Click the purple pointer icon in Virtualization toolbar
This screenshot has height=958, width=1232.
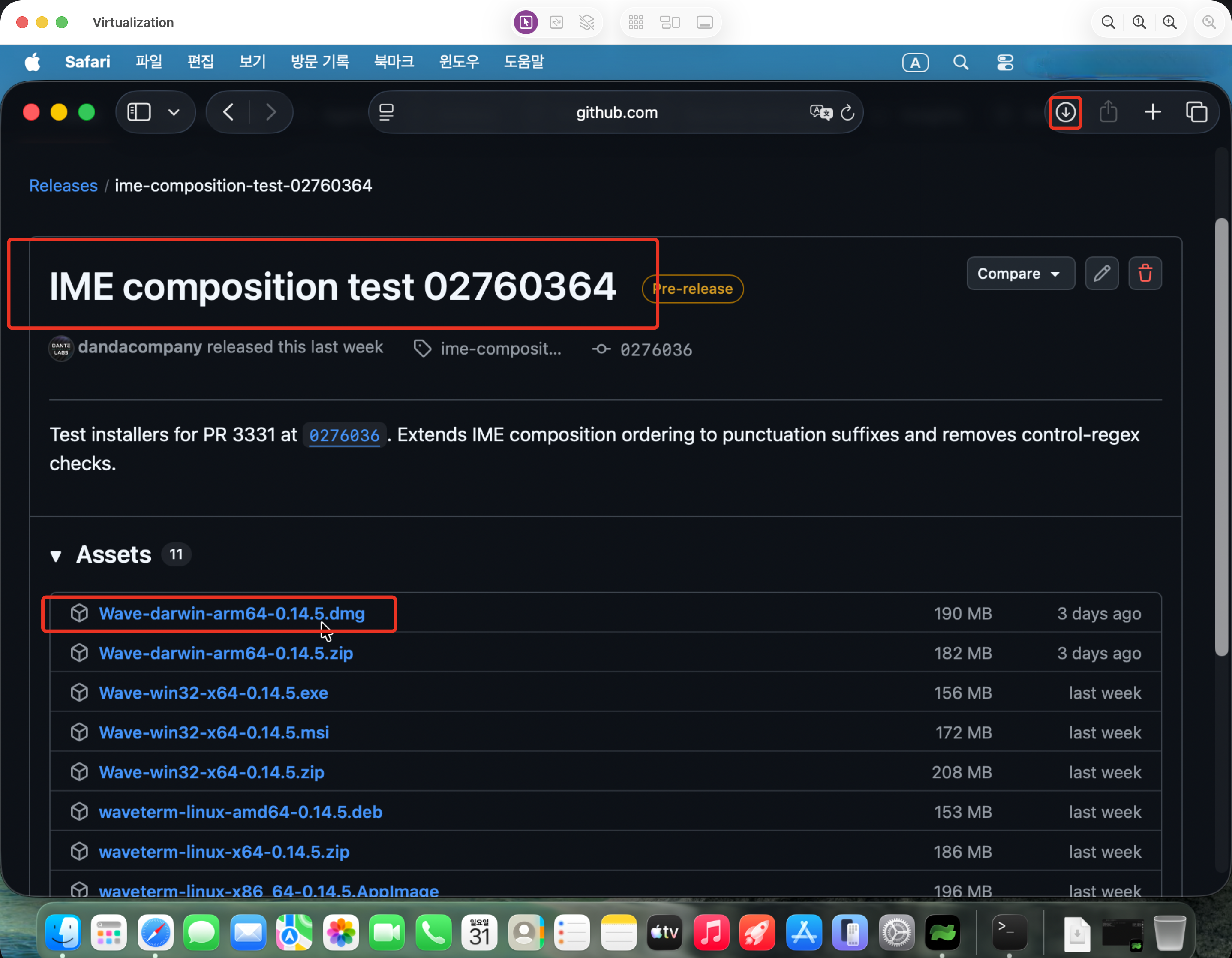[x=526, y=23]
